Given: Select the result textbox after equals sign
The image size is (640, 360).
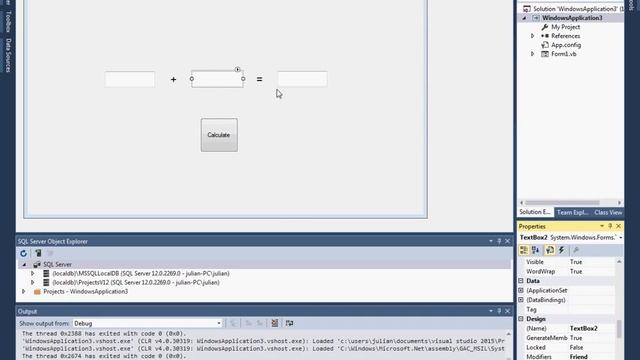Looking at the screenshot, I should (x=302, y=79).
